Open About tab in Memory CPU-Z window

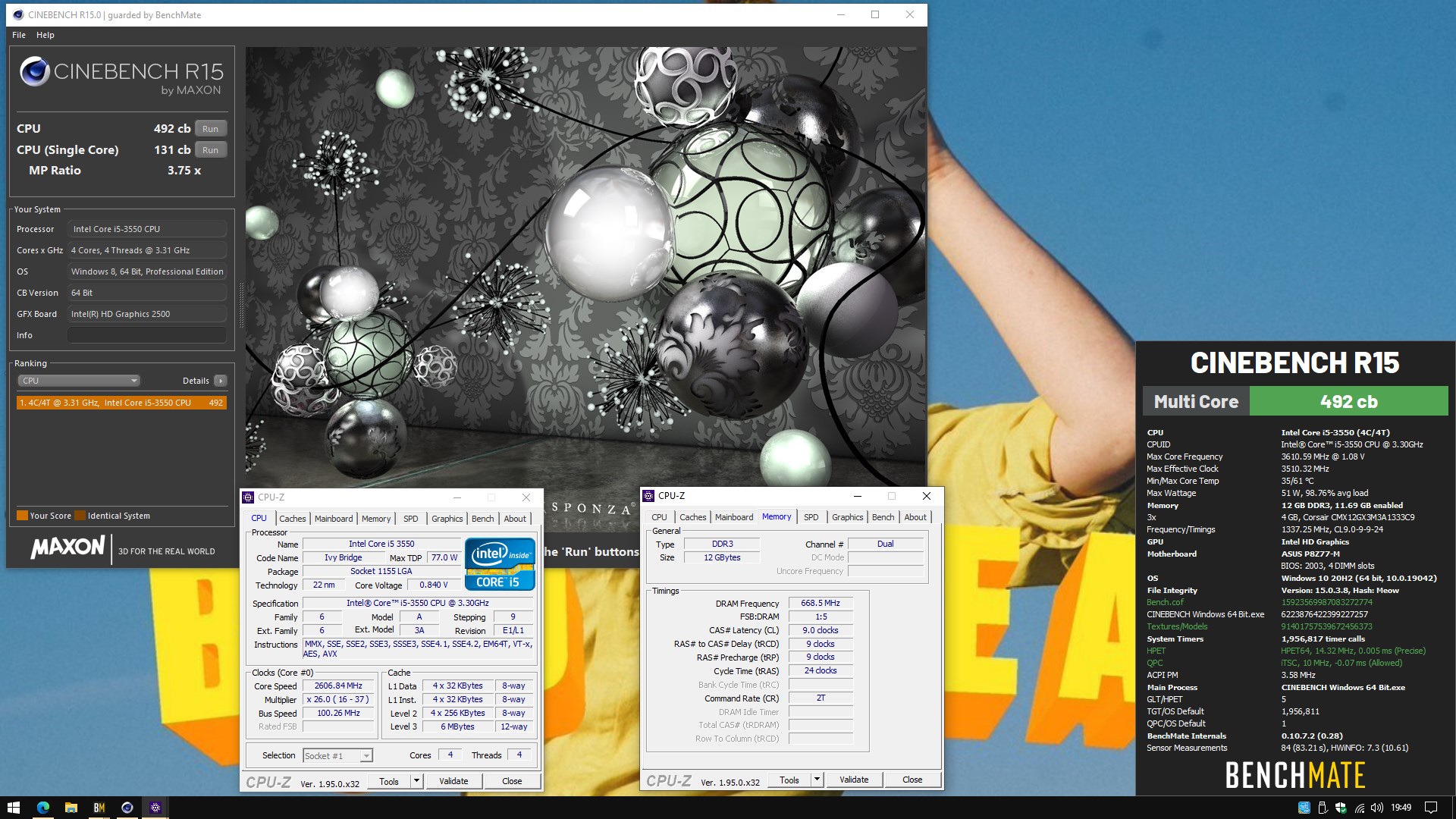pyautogui.click(x=915, y=517)
